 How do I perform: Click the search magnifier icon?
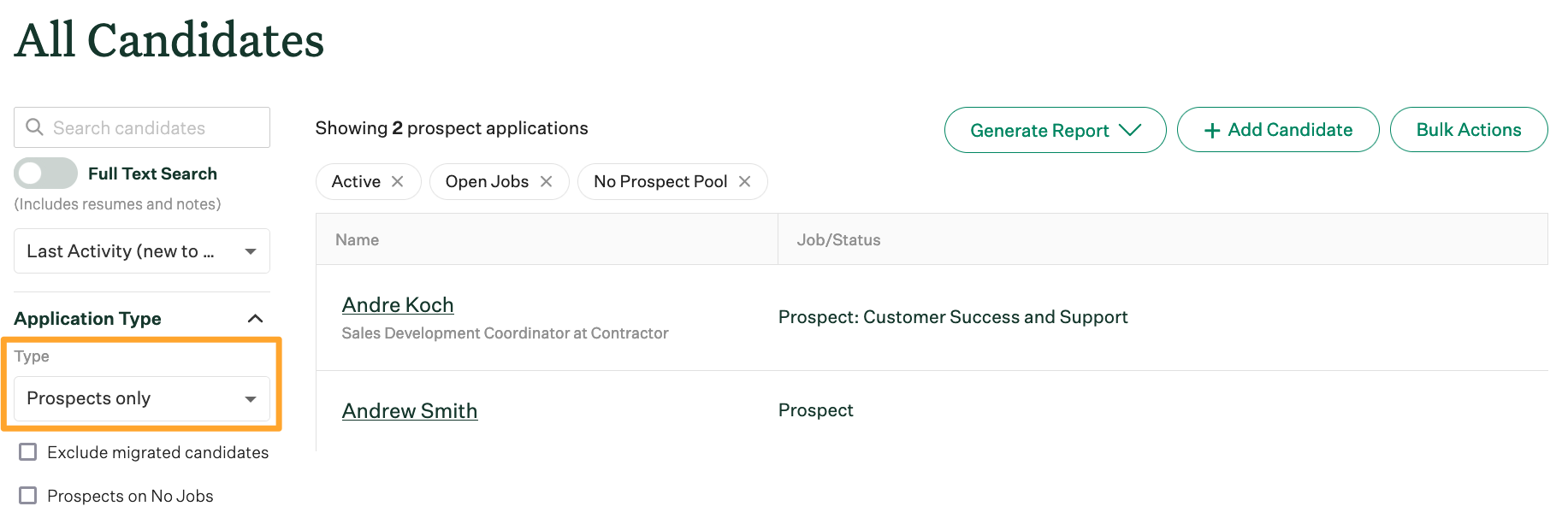pos(34,127)
